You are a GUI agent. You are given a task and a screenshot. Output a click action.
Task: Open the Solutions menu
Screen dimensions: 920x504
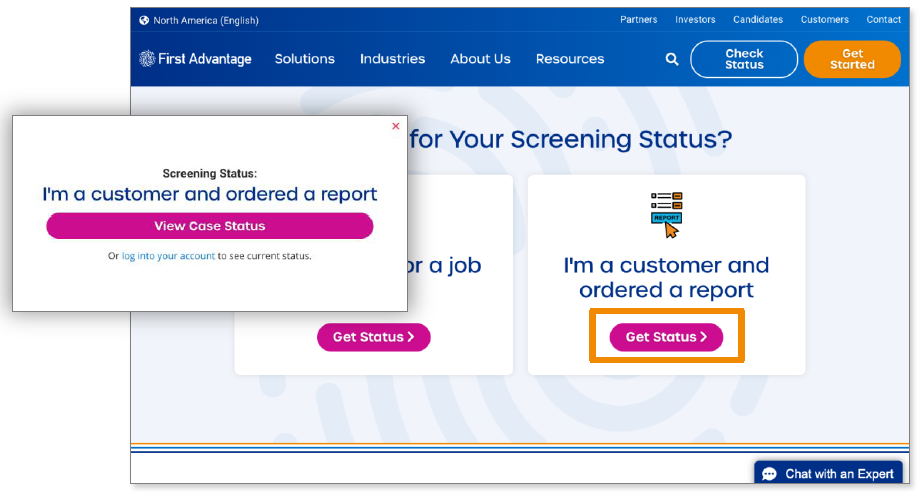click(305, 59)
